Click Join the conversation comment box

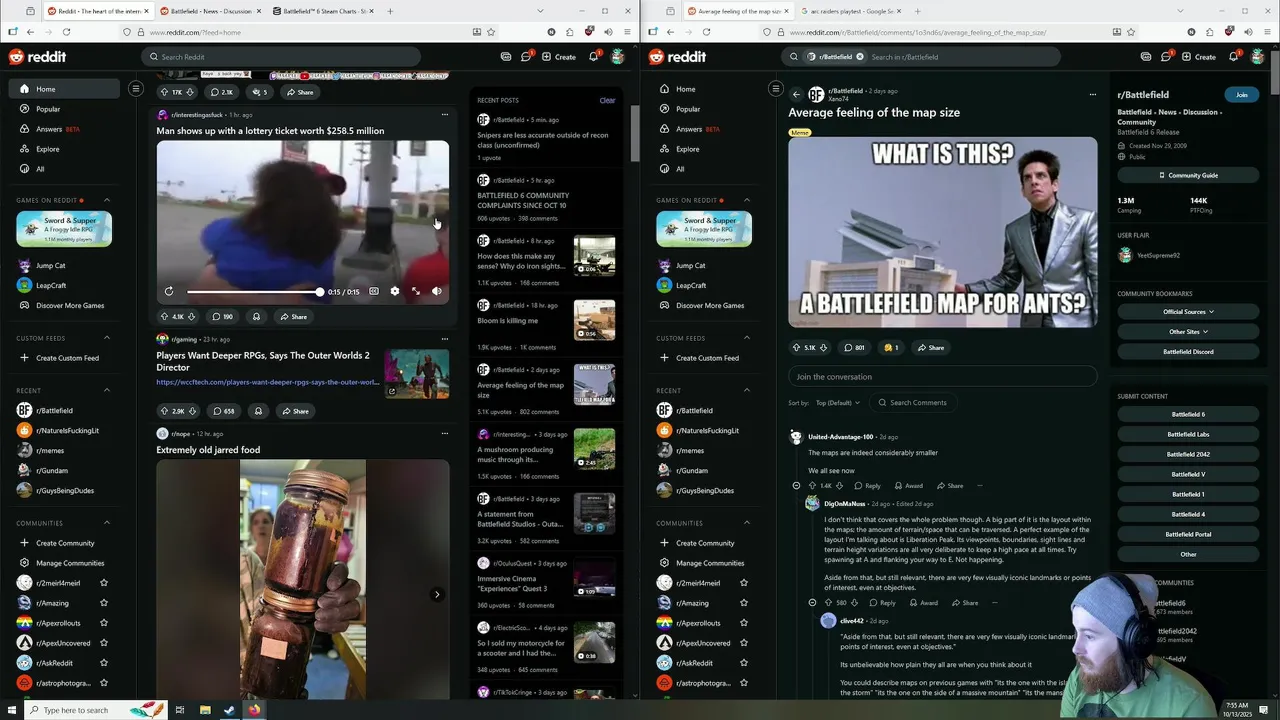(942, 377)
